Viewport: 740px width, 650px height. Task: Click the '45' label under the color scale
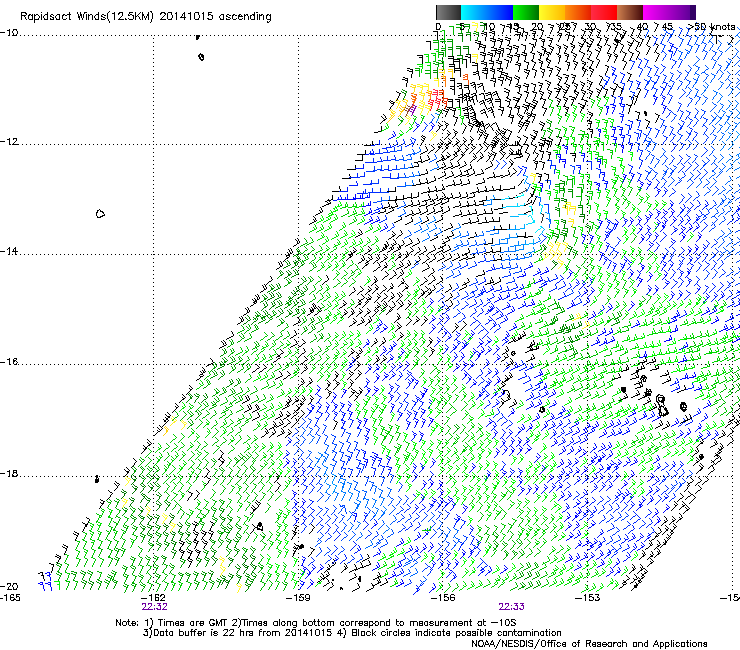(667, 27)
